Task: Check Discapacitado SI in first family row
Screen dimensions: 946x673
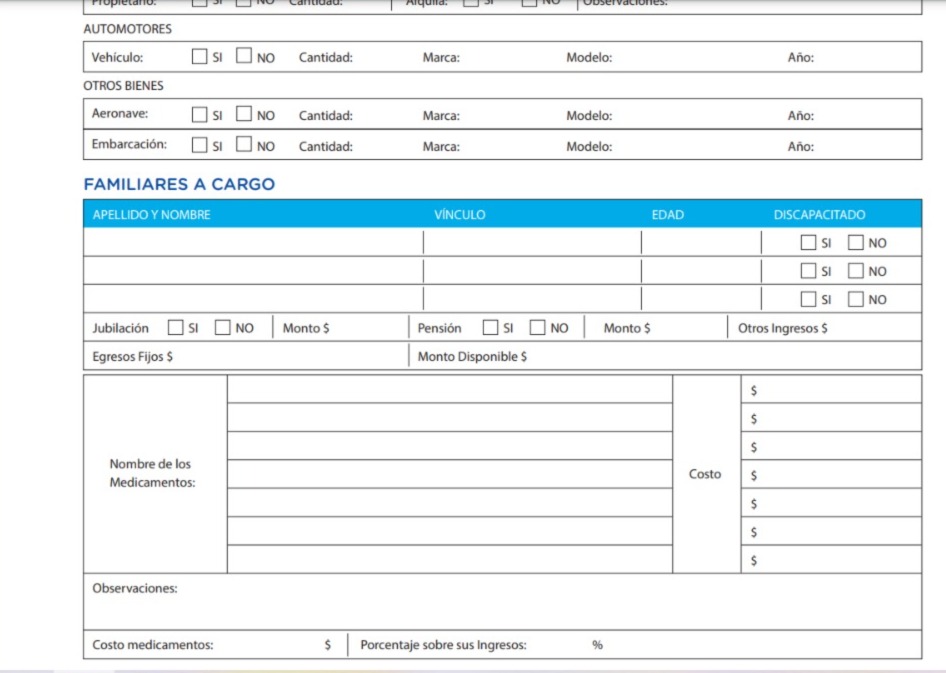Action: pyautogui.click(x=808, y=242)
